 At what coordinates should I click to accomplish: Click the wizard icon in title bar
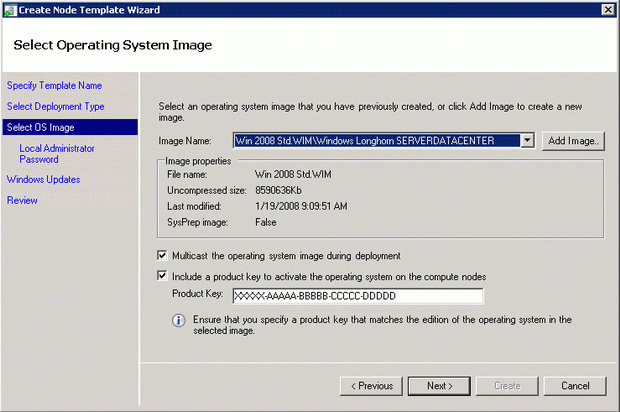9,9
